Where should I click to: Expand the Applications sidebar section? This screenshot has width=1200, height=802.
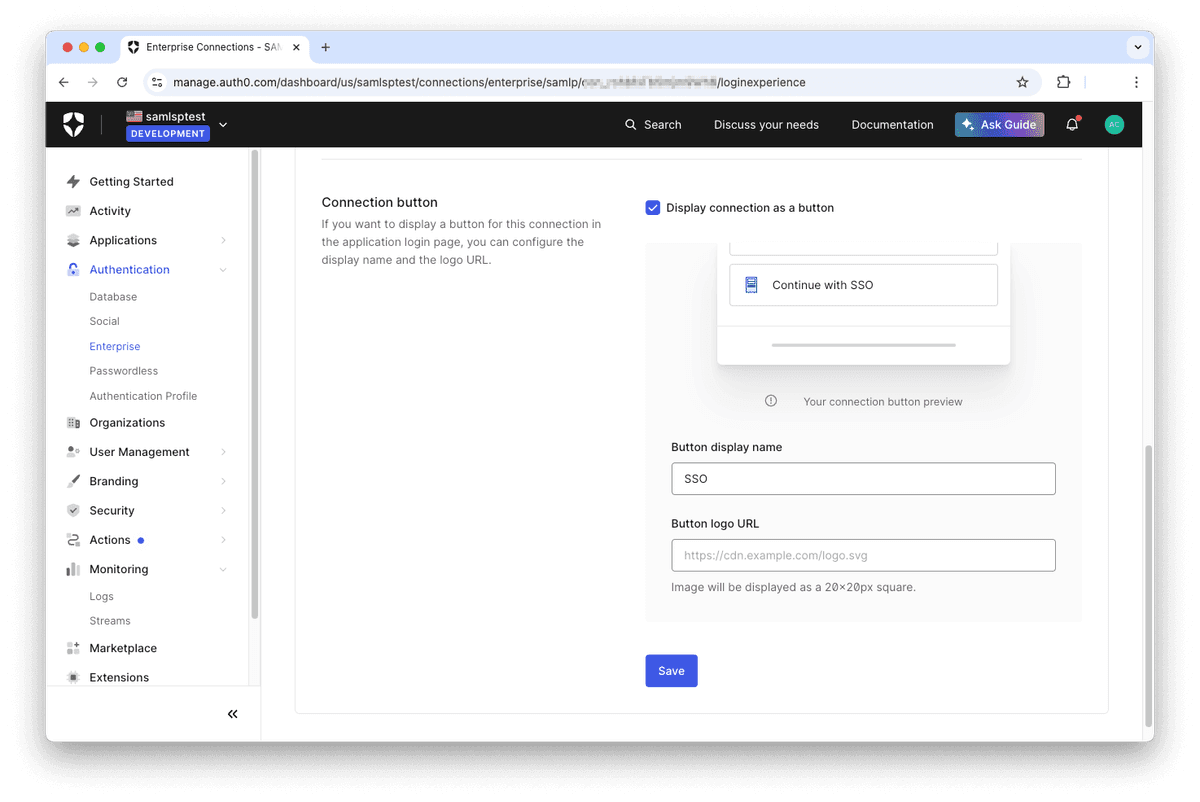pyautogui.click(x=223, y=241)
